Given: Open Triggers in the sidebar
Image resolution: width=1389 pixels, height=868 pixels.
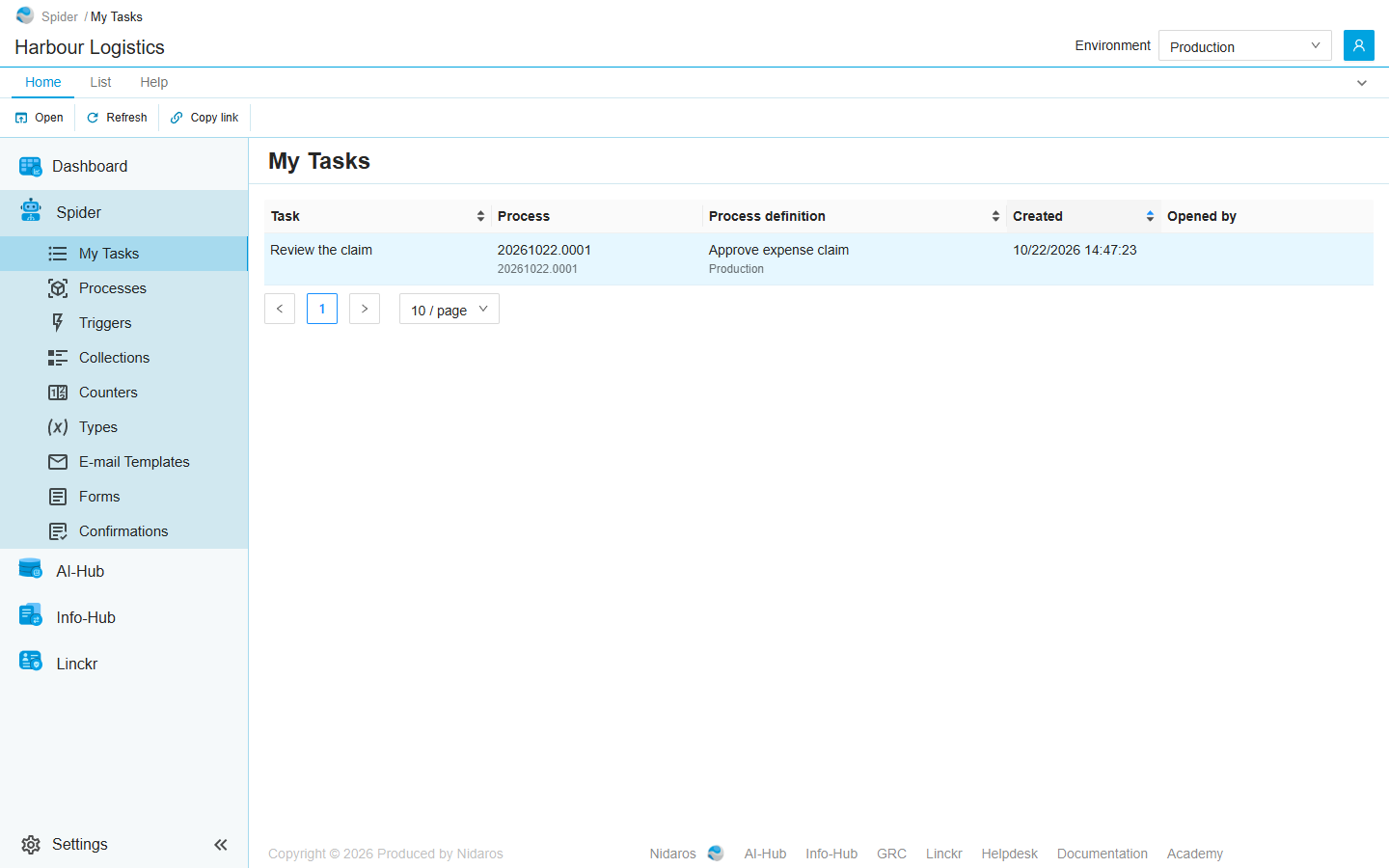Looking at the screenshot, I should (123, 323).
